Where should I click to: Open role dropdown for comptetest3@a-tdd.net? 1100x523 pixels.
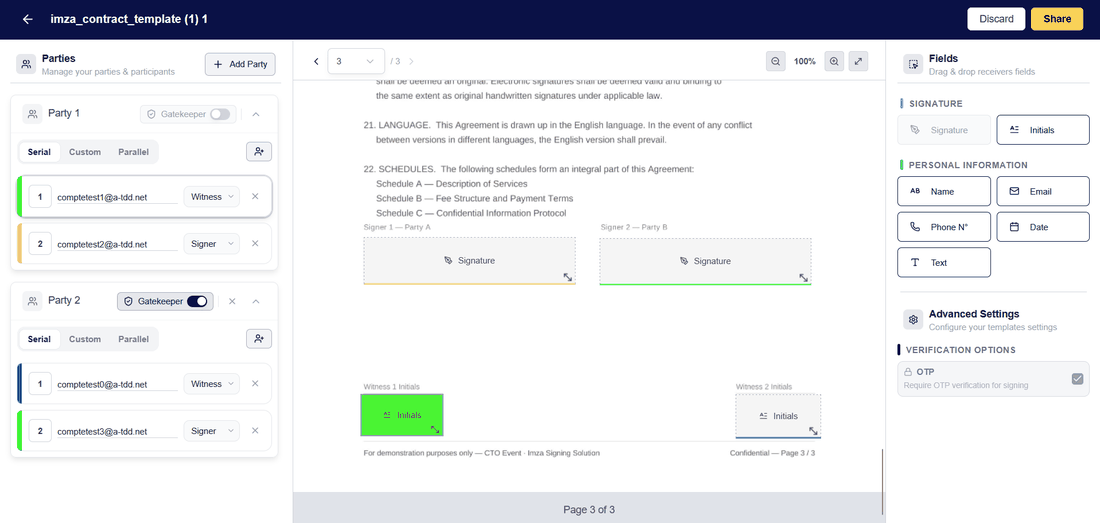tap(212, 430)
